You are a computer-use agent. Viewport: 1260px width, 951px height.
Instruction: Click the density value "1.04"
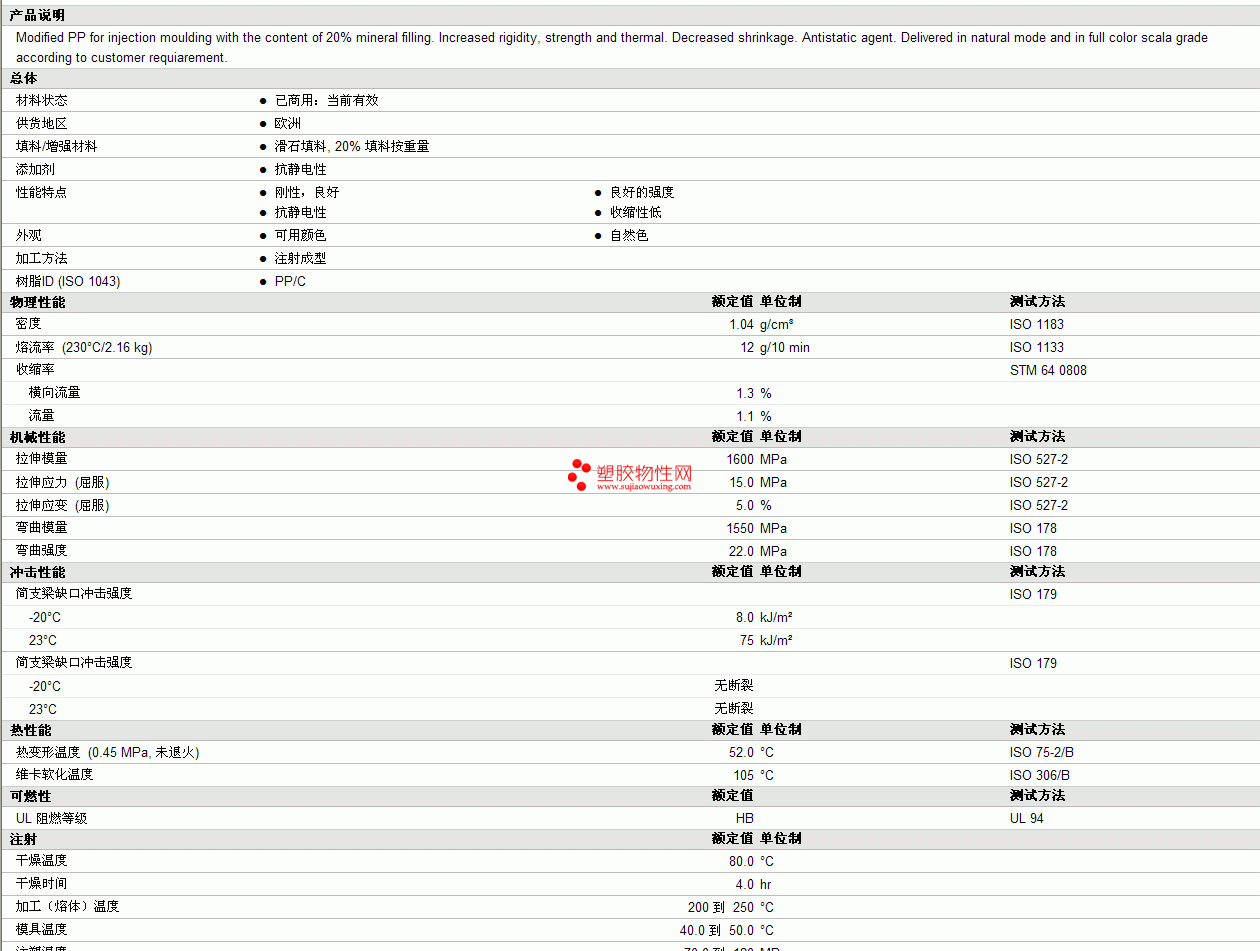tap(741, 324)
